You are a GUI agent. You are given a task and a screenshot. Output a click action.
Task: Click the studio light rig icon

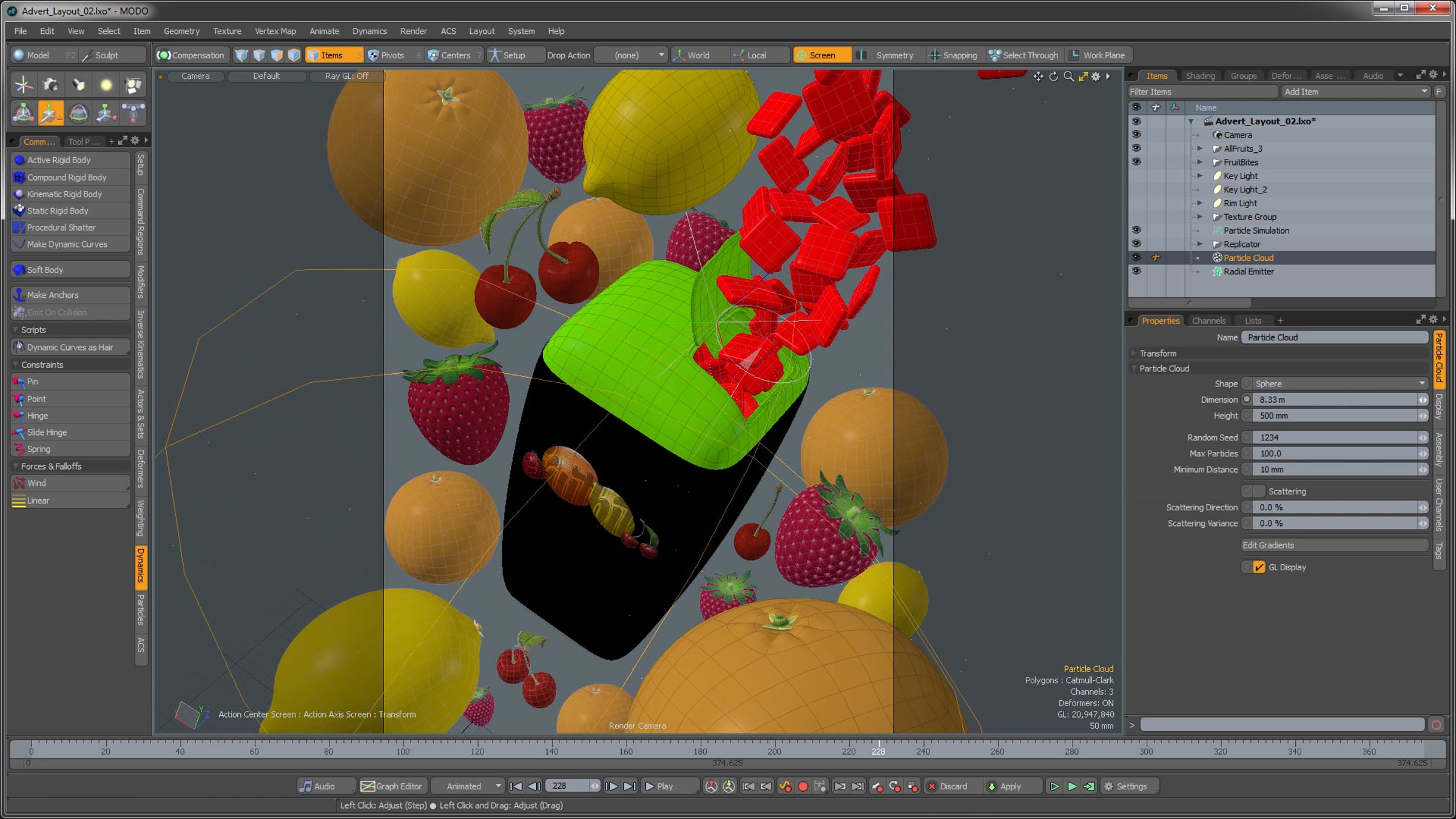(x=133, y=85)
